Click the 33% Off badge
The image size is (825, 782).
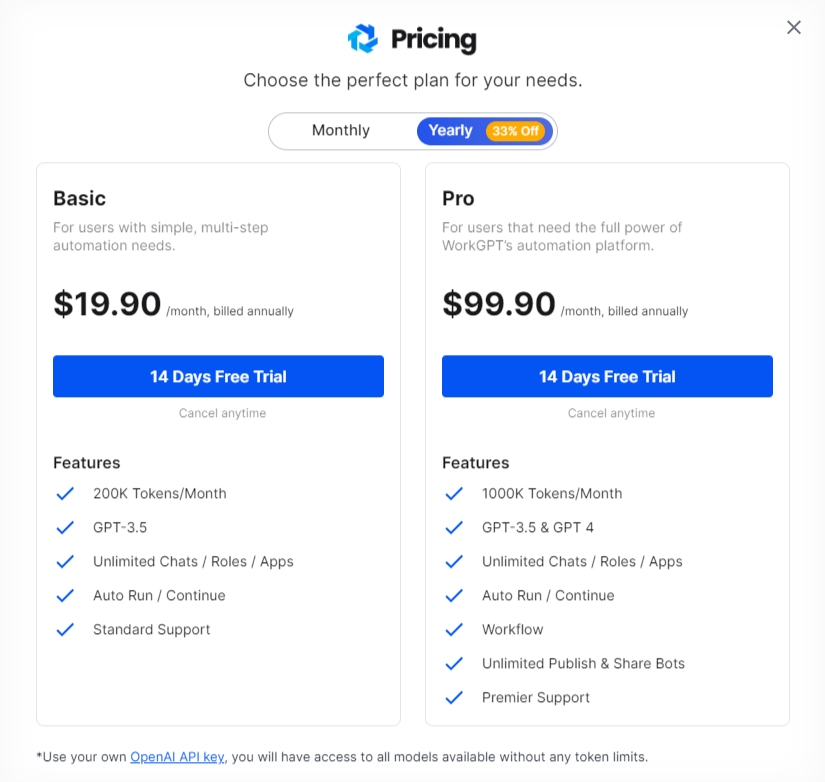(x=515, y=131)
